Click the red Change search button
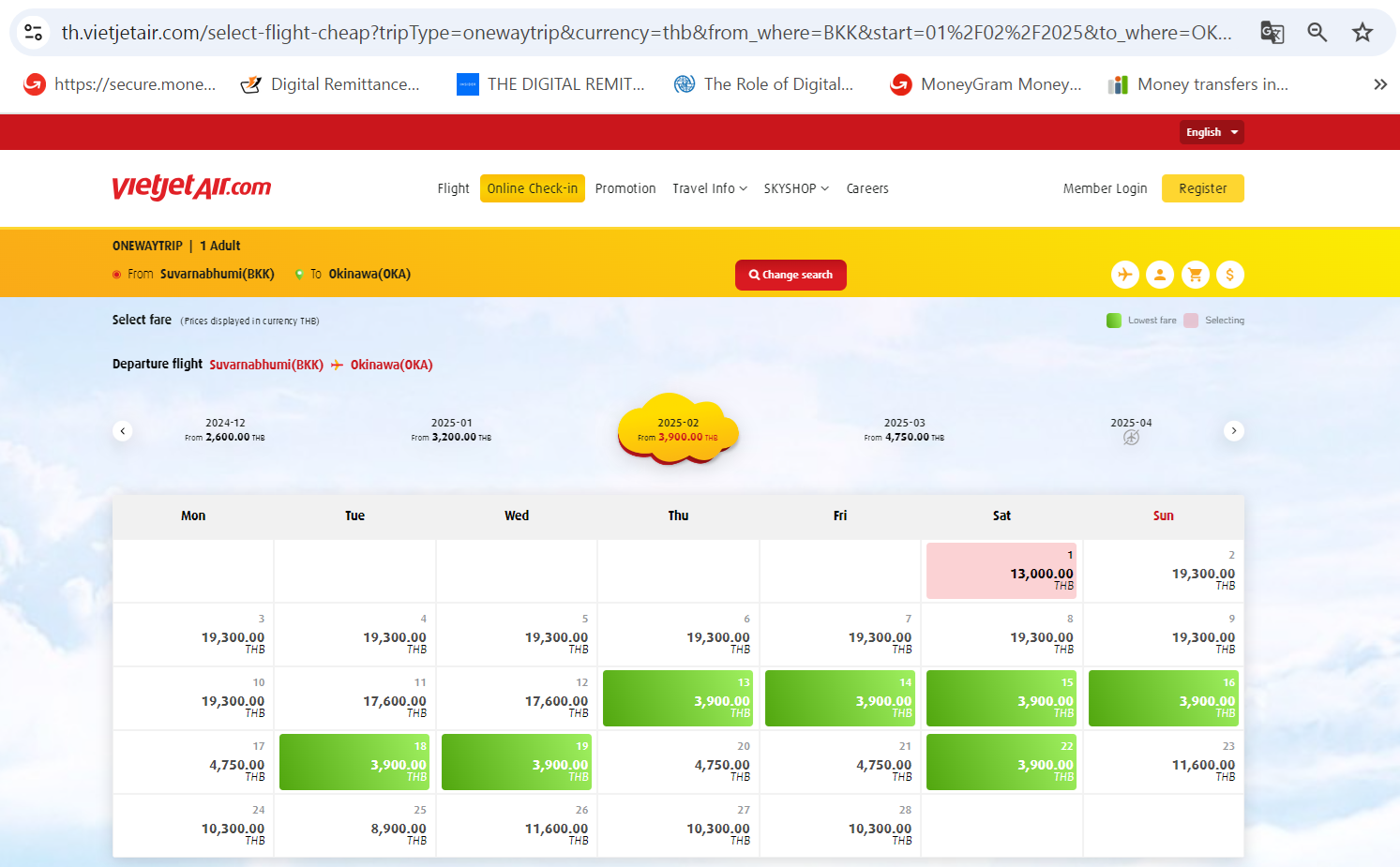Image resolution: width=1400 pixels, height=867 pixels. tap(790, 275)
